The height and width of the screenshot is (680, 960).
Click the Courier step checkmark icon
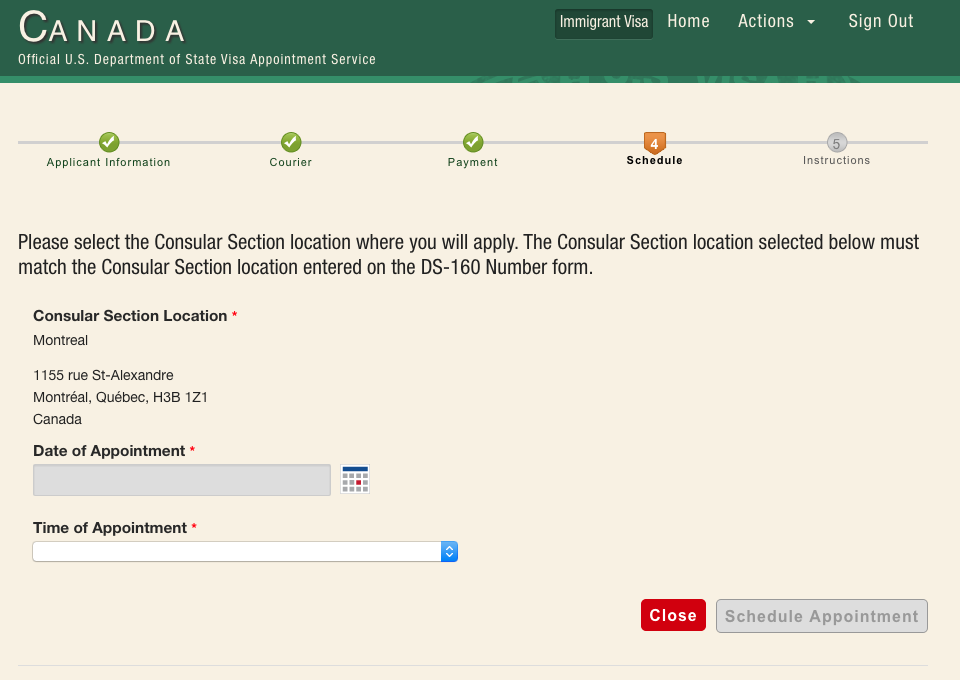[x=291, y=142]
